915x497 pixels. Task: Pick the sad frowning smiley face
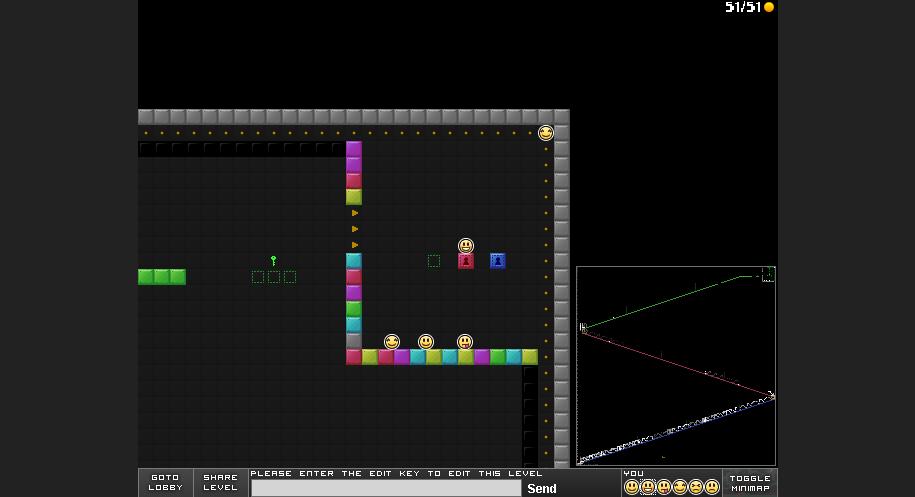pyautogui.click(x=712, y=486)
